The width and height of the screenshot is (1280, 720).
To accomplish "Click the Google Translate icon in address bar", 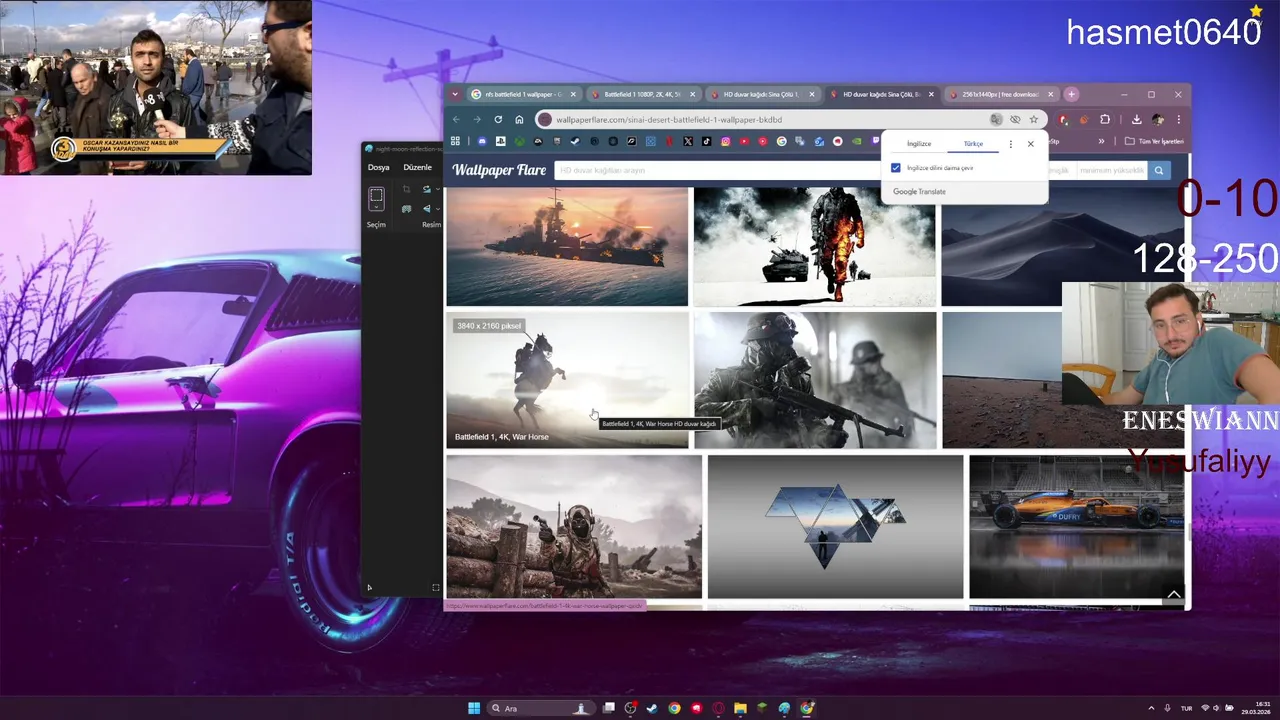I will click(x=996, y=119).
